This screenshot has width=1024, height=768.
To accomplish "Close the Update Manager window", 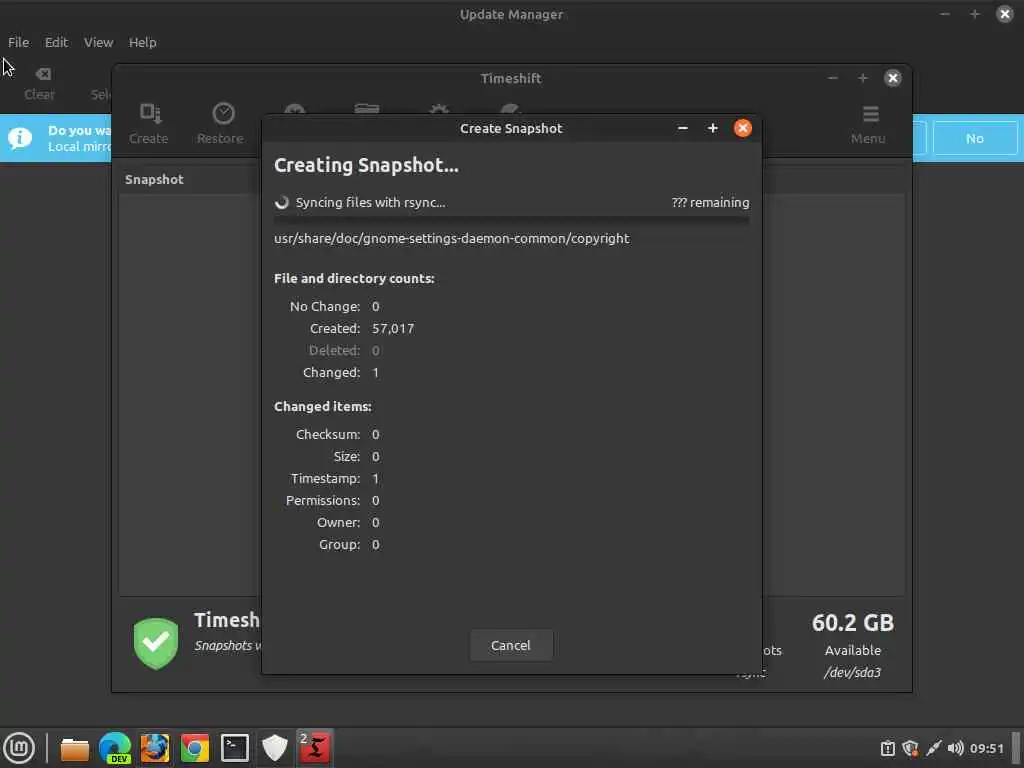I will (x=1005, y=14).
